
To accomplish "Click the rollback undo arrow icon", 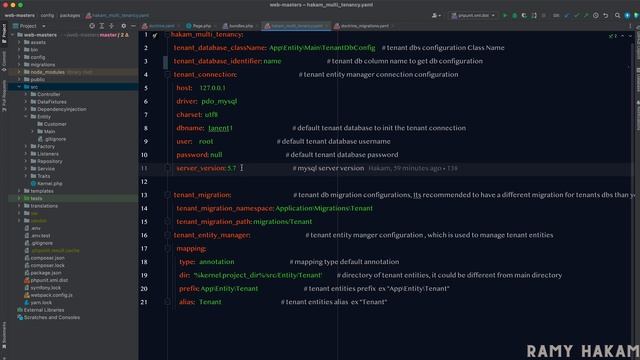I will point(606,16).
